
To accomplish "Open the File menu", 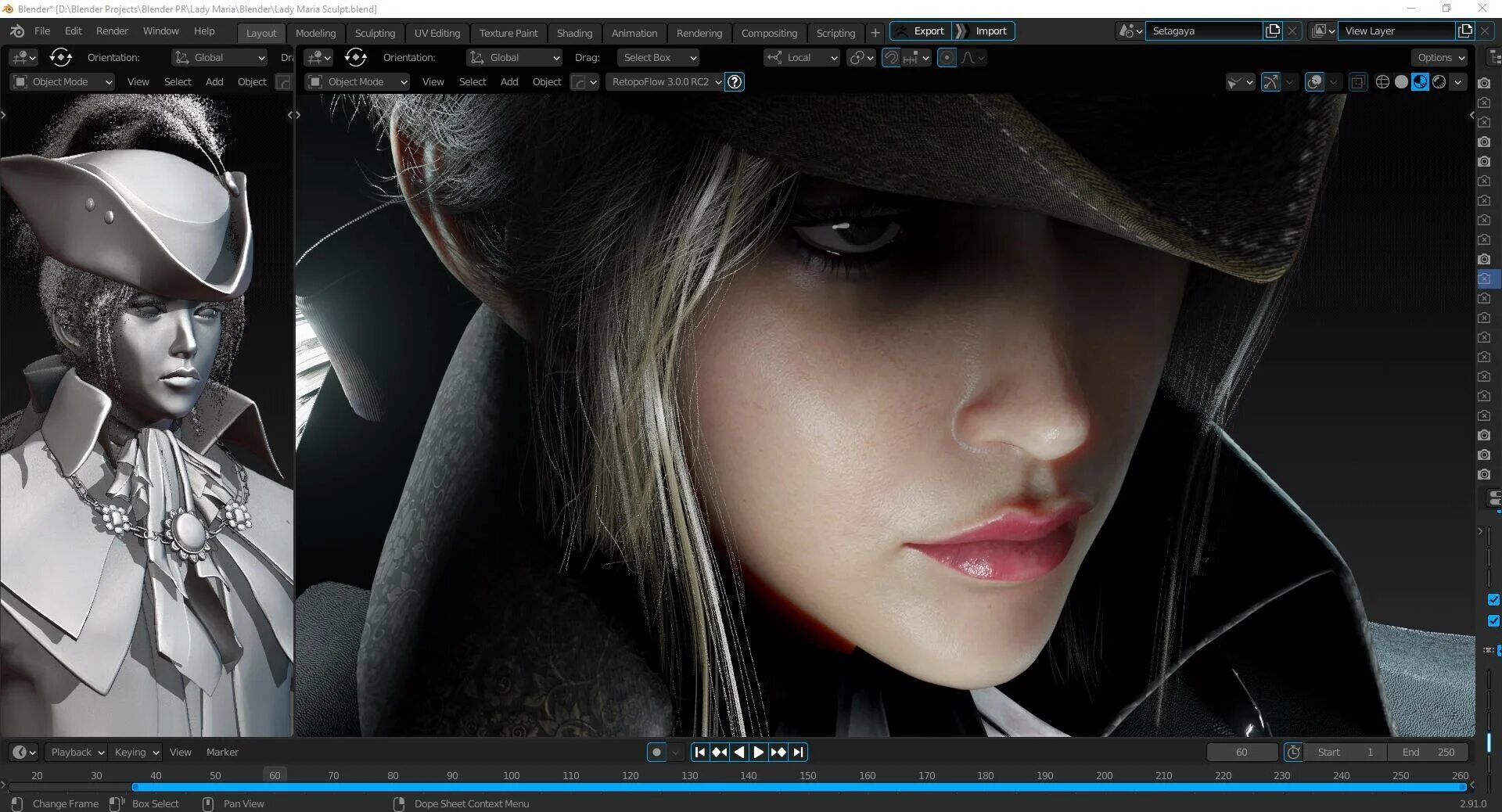I will coord(42,31).
